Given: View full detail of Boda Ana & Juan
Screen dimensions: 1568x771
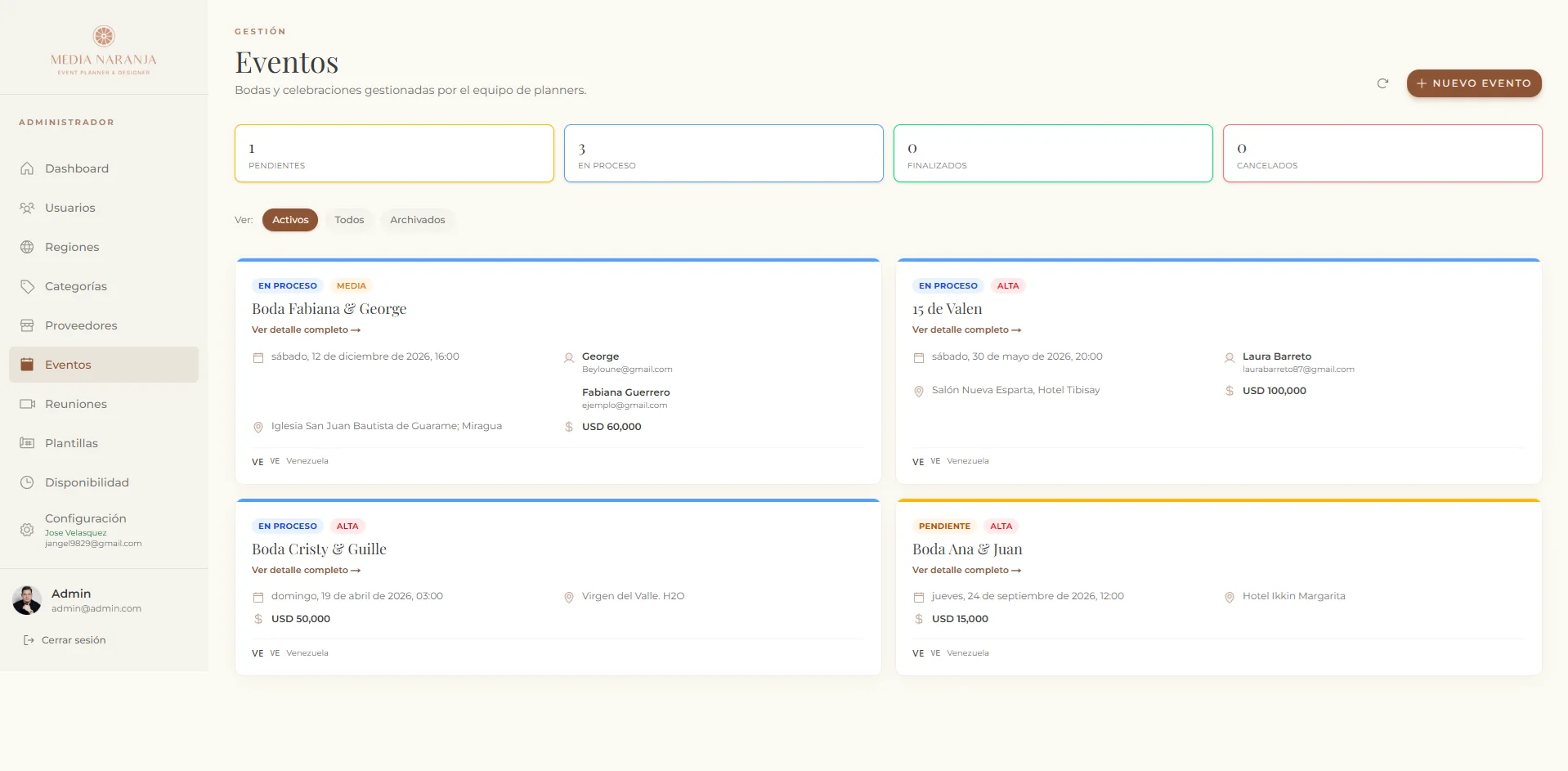Looking at the screenshot, I should coord(966,570).
